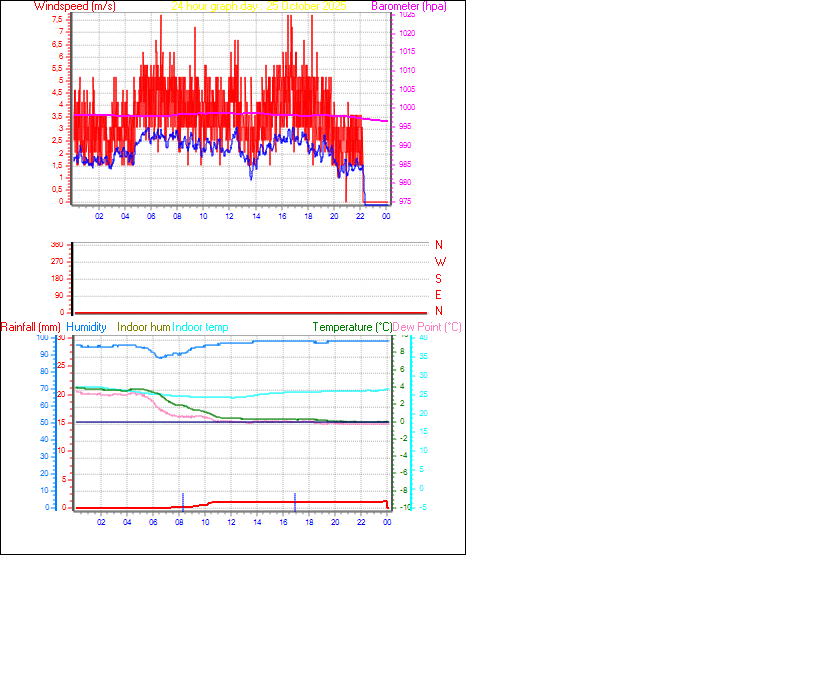This screenshot has width=816, height=683.
Task: Click the 360 wind direction axis value
Action: click(58, 243)
